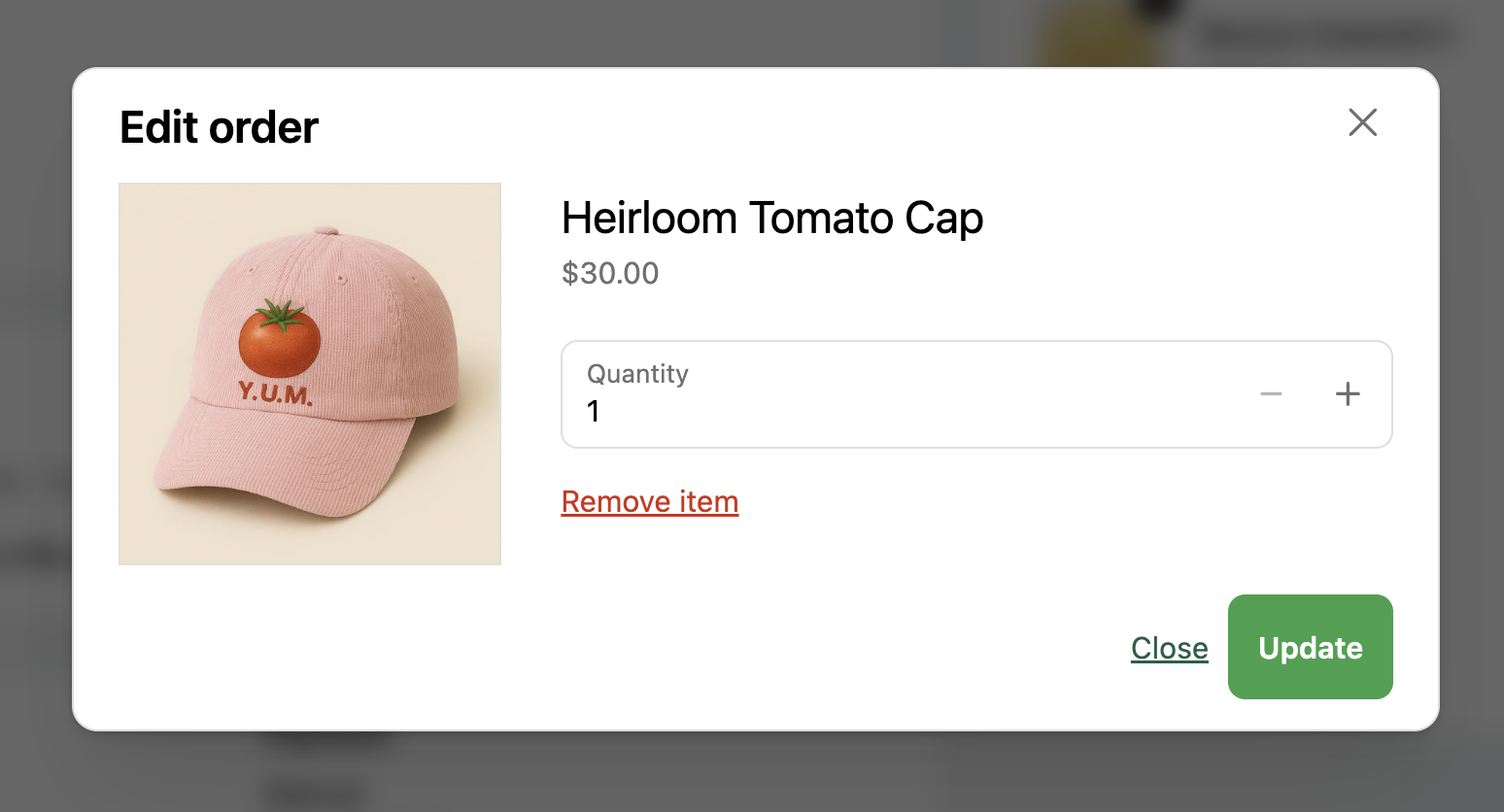Click the Remove item red underlined text
Screen dimensions: 1504x812
click(649, 501)
